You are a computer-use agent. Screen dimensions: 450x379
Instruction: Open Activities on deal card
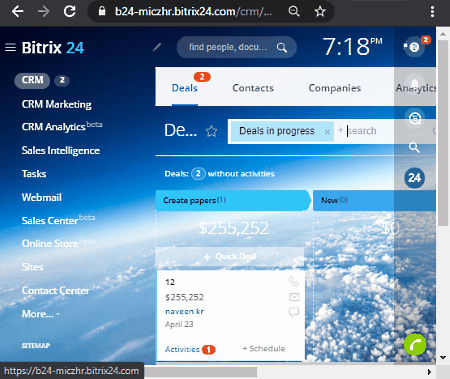click(x=182, y=349)
